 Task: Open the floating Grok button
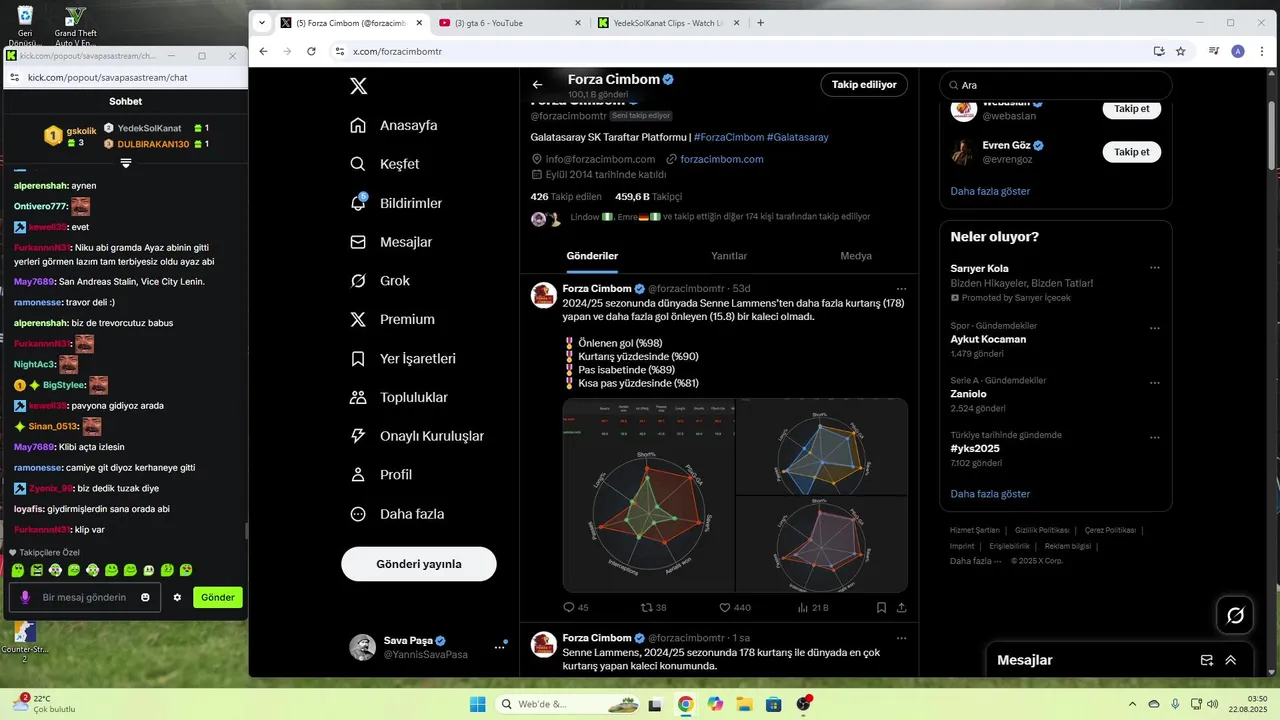1235,615
